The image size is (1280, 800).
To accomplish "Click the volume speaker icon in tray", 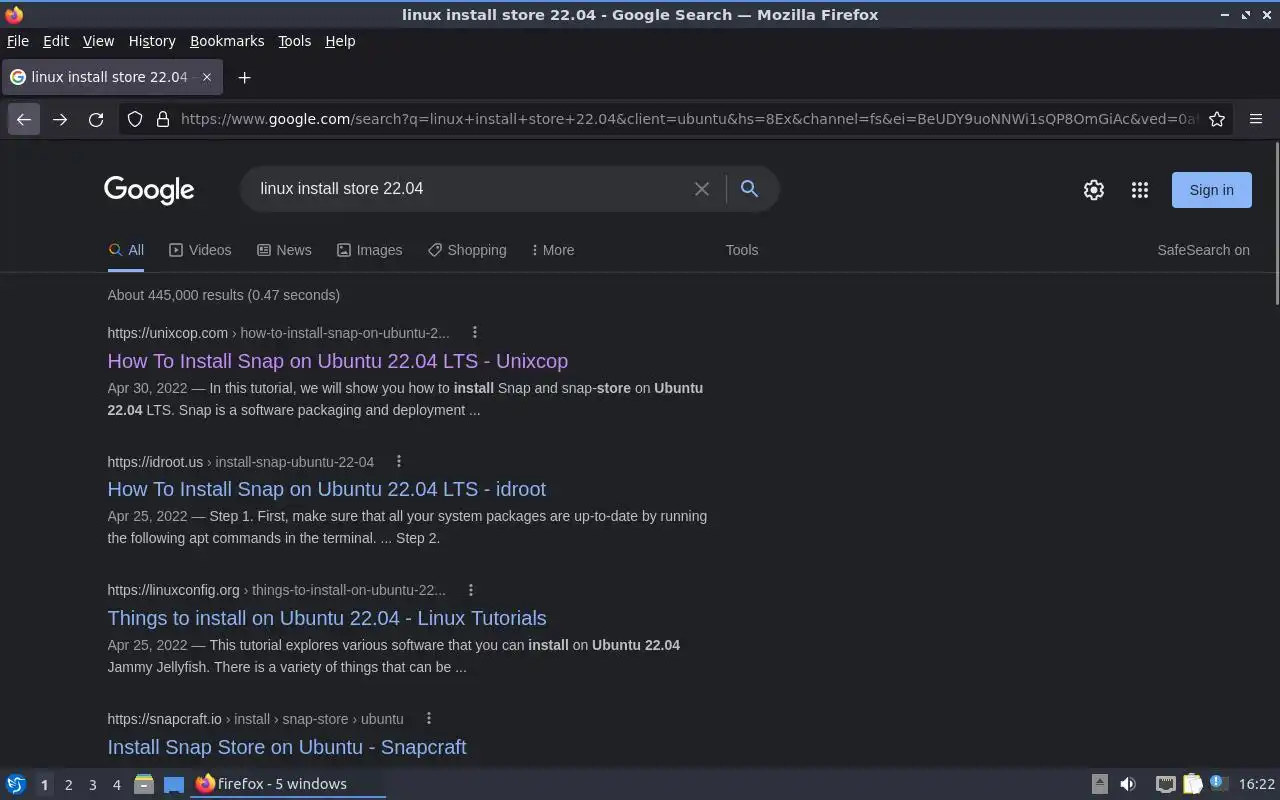I will tap(1128, 784).
